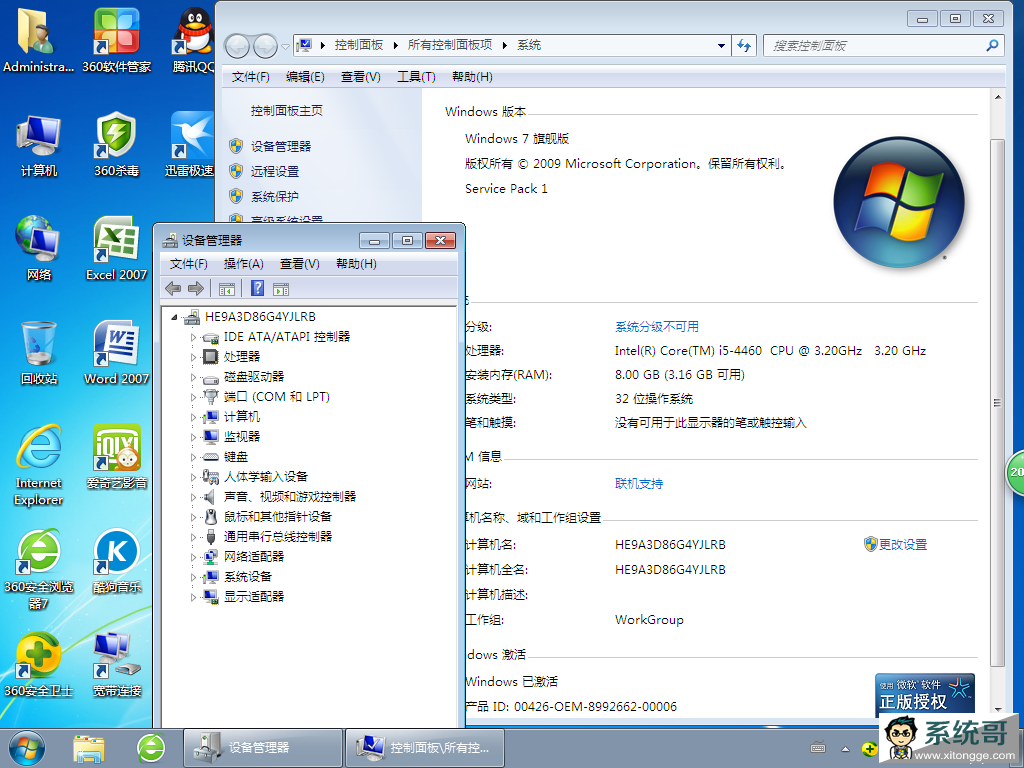
Task: Click 所有控制面板项 in the address breadcrumb
Action: tap(450, 45)
